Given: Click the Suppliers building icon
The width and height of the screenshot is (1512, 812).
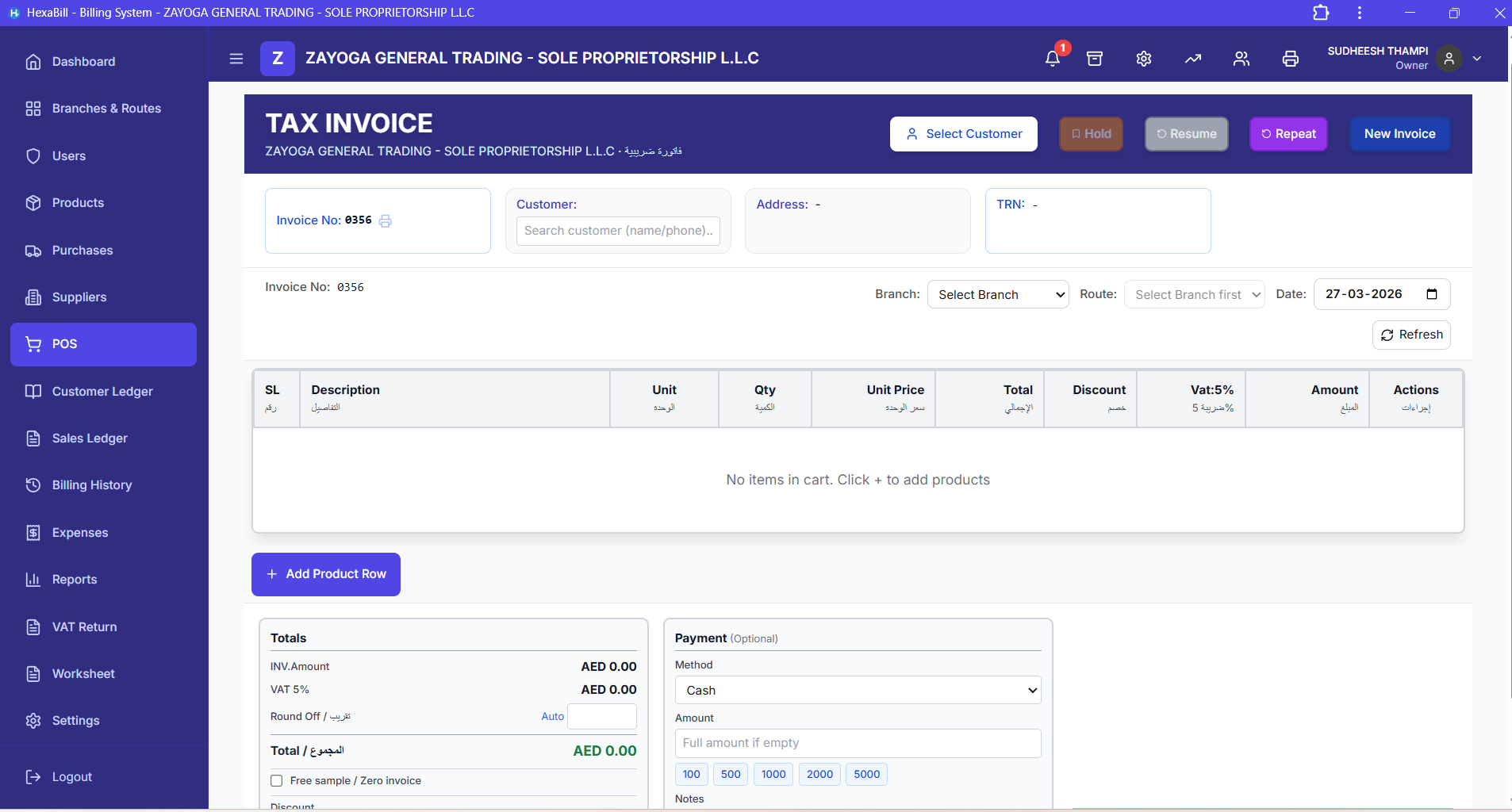Looking at the screenshot, I should [33, 297].
